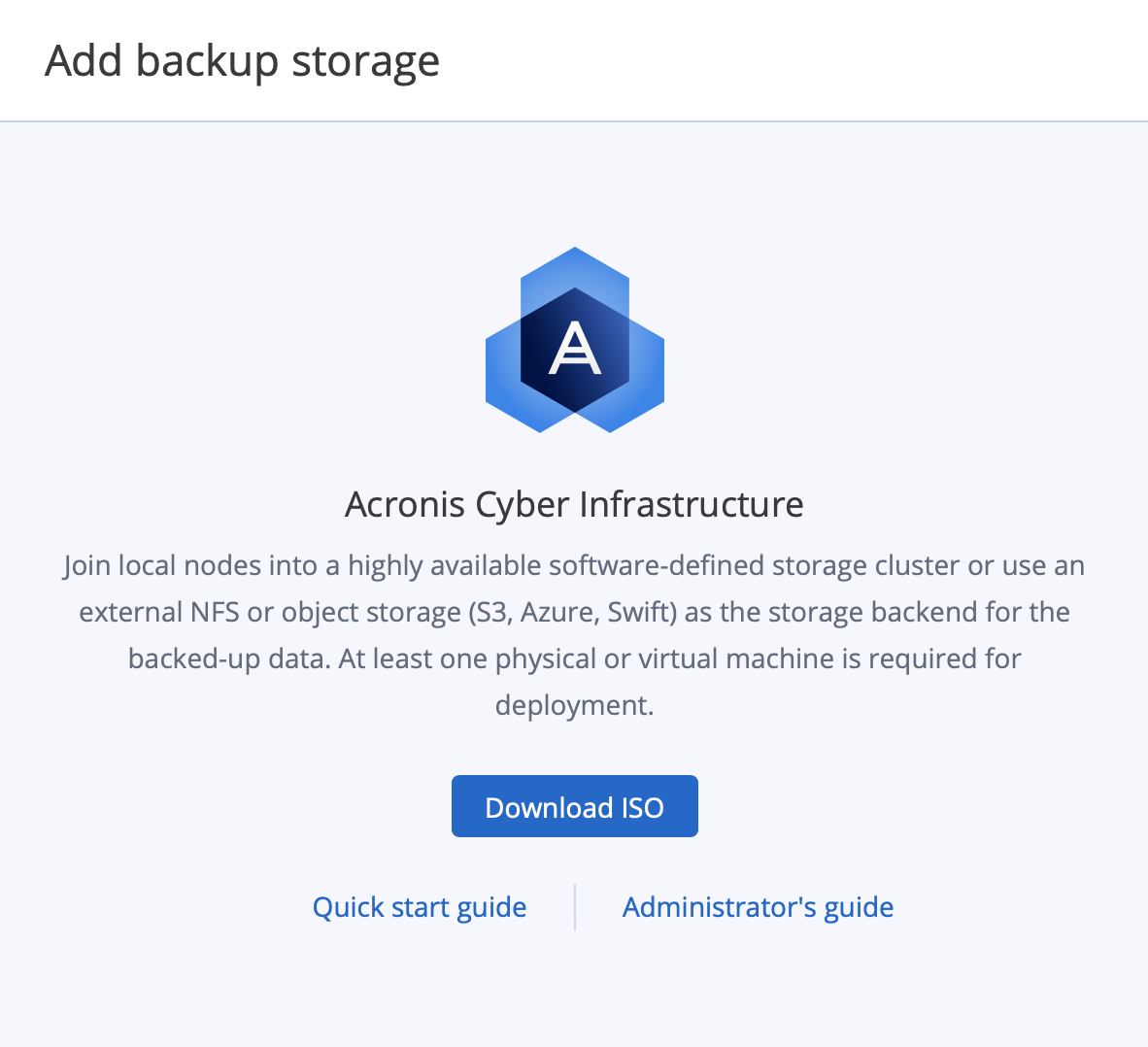Click the white letter A in the logo
The image size is (1148, 1047).
pyautogui.click(x=575, y=348)
